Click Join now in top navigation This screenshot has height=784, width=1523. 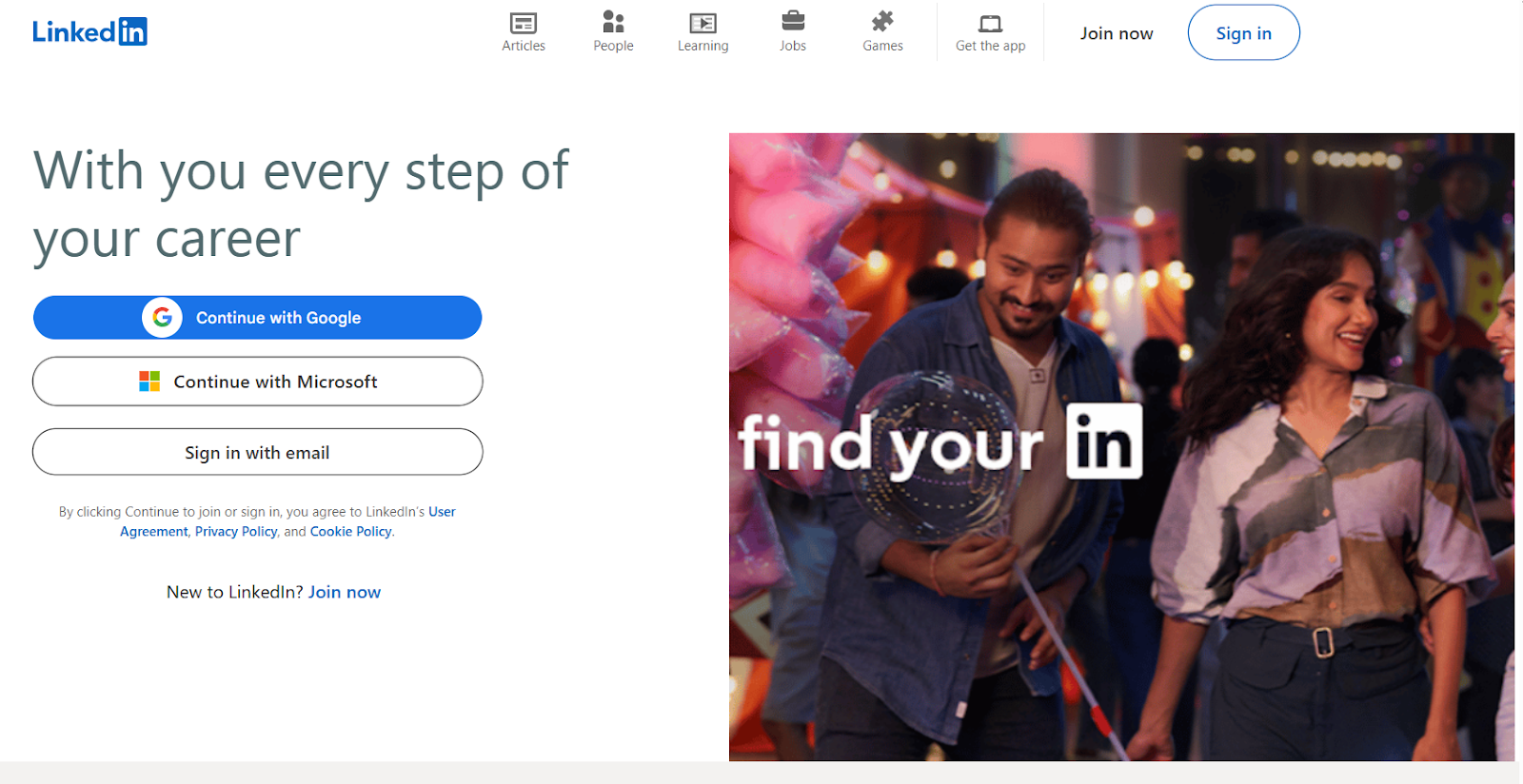[1117, 33]
